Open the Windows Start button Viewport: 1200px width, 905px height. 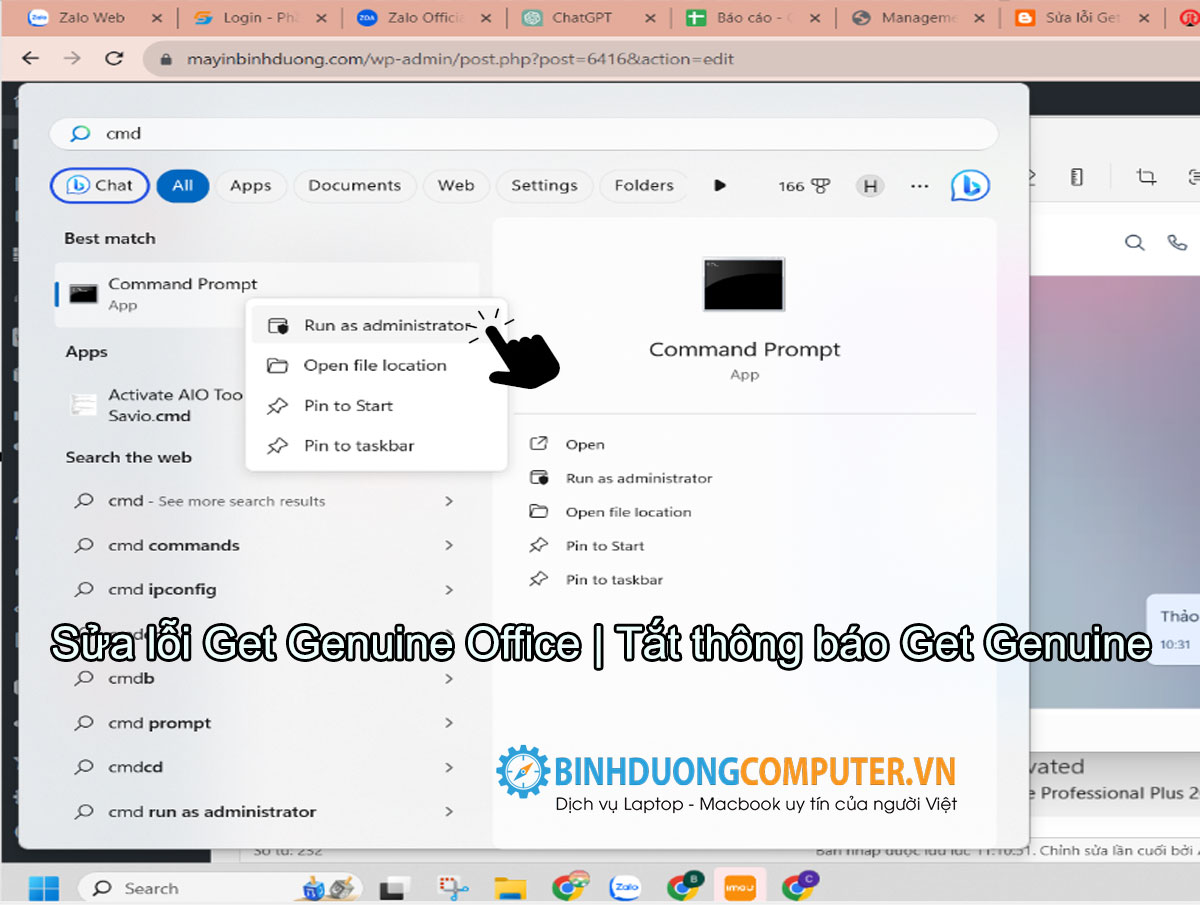pos(43,888)
